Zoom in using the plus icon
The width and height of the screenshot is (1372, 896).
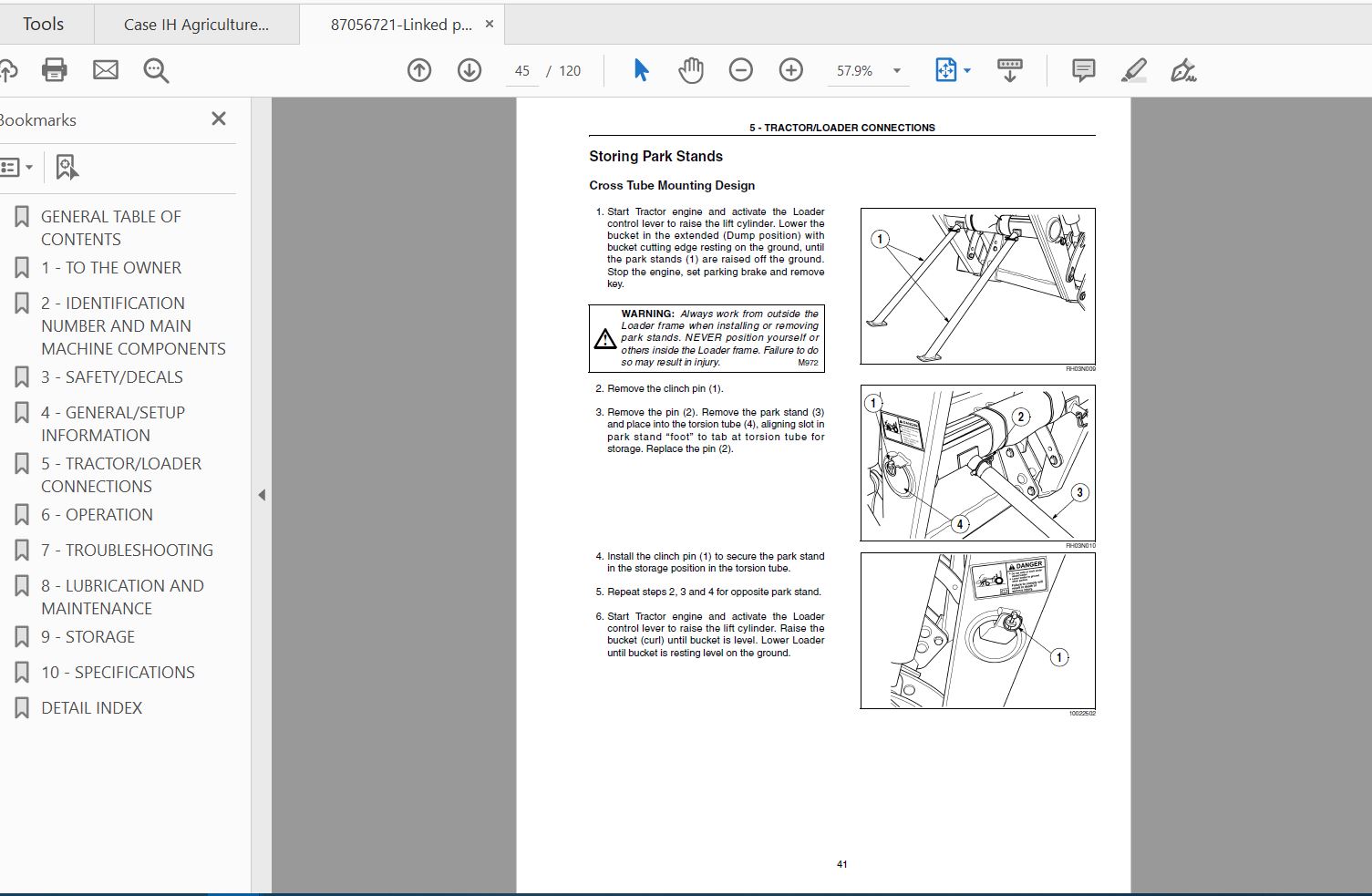coord(790,69)
